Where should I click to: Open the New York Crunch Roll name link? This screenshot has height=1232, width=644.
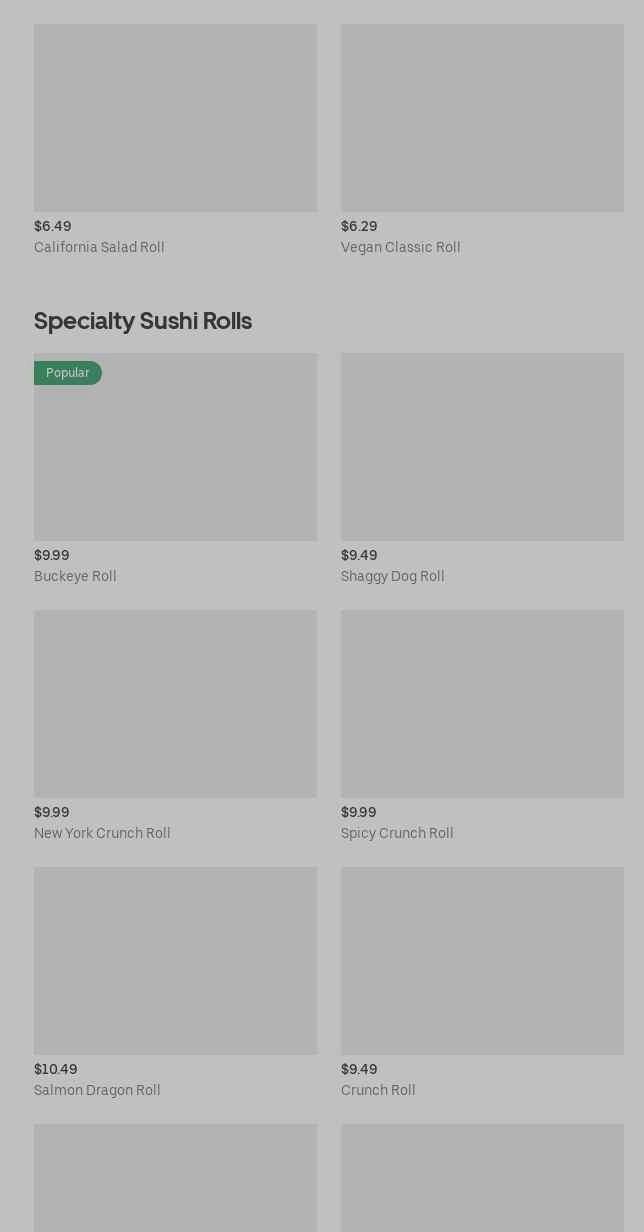(102, 833)
